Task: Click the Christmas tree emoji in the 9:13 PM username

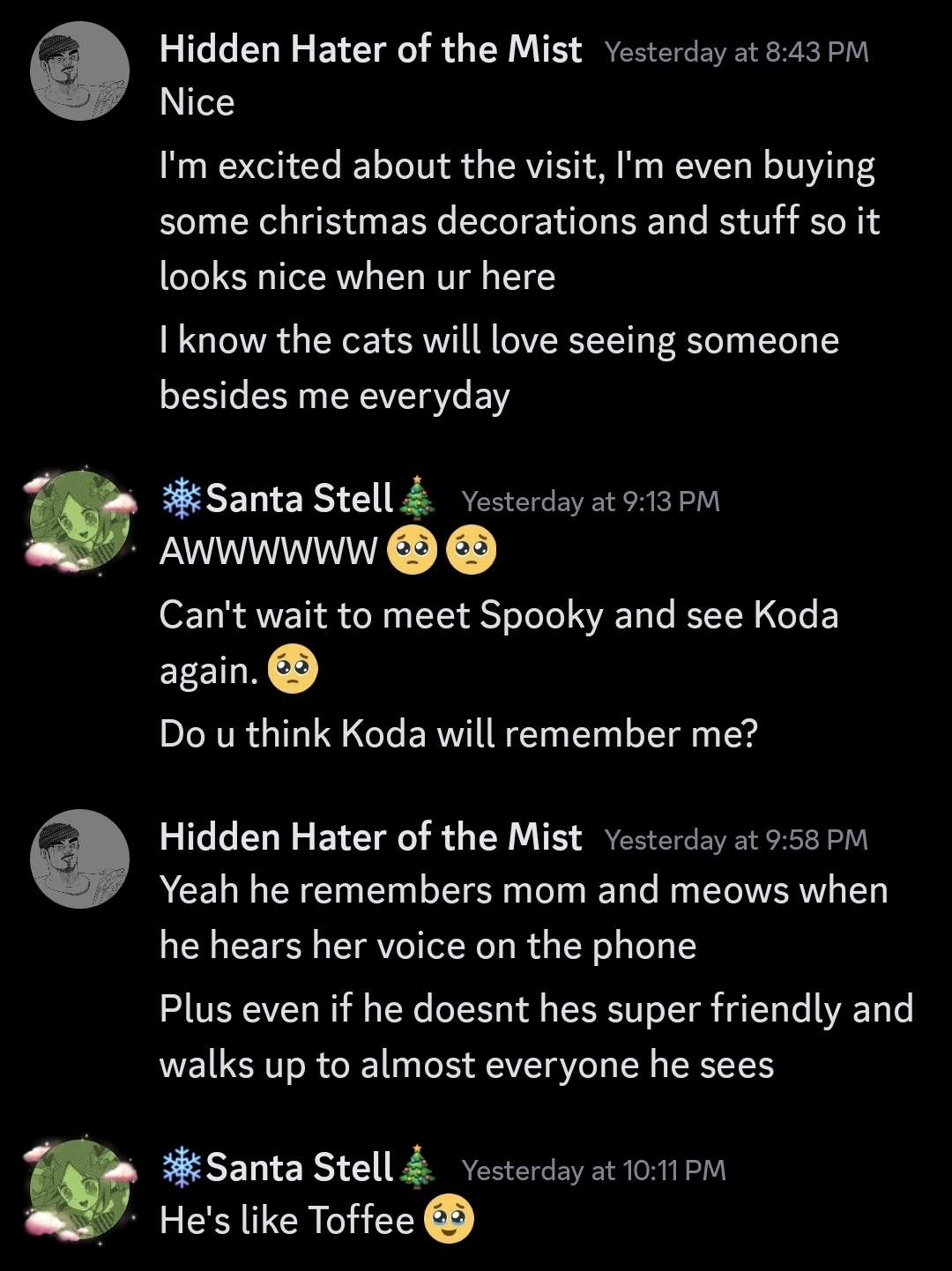Action: [417, 499]
